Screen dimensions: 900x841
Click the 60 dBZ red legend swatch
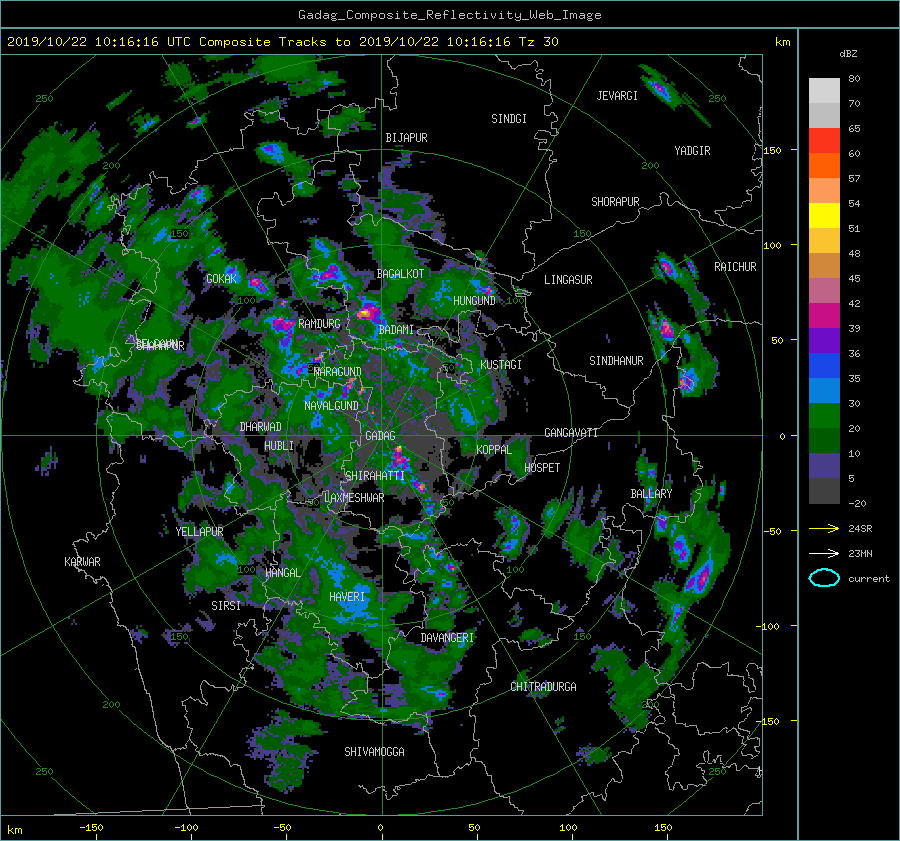click(824, 141)
